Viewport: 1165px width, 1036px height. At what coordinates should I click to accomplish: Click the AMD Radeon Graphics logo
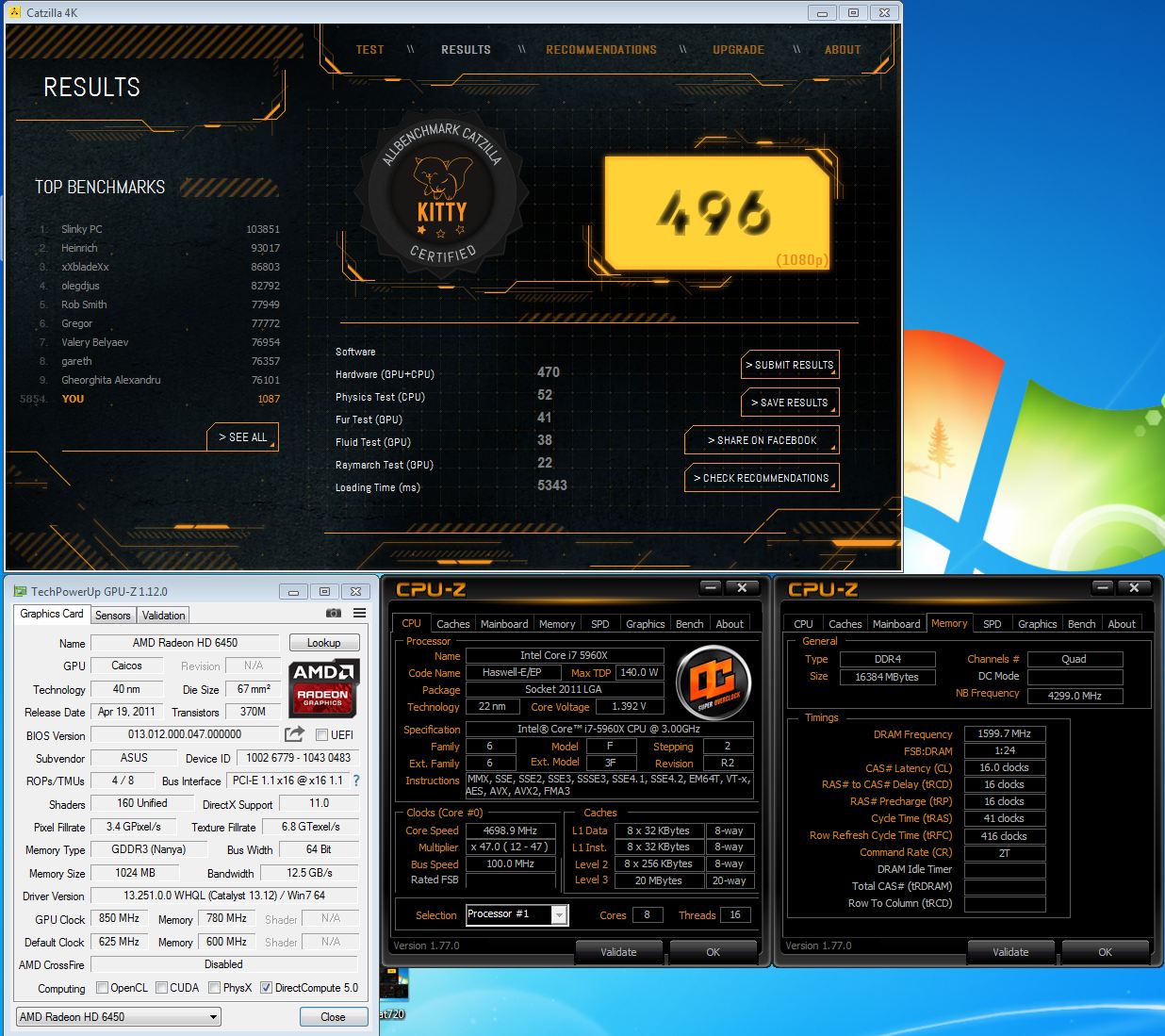(323, 687)
